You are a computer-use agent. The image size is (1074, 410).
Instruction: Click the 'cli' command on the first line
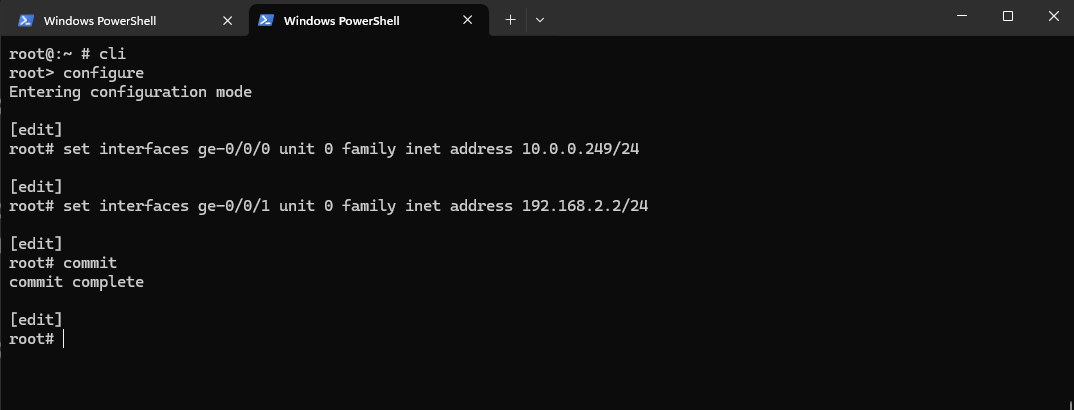click(112, 53)
